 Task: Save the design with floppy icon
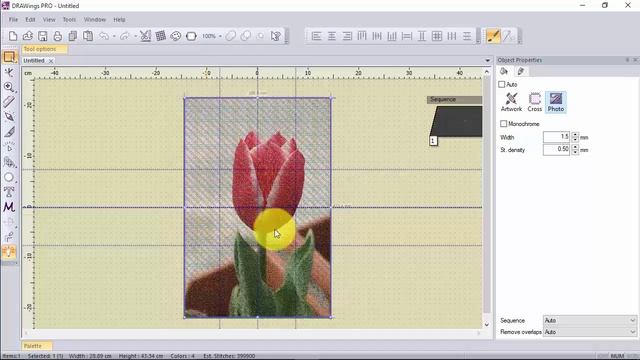pos(42,36)
